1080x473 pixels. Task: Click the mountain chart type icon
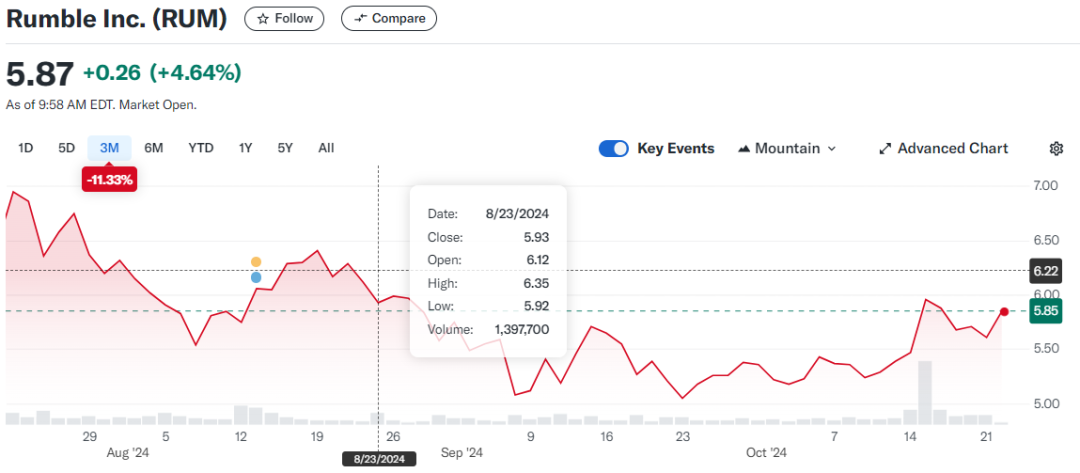(744, 148)
